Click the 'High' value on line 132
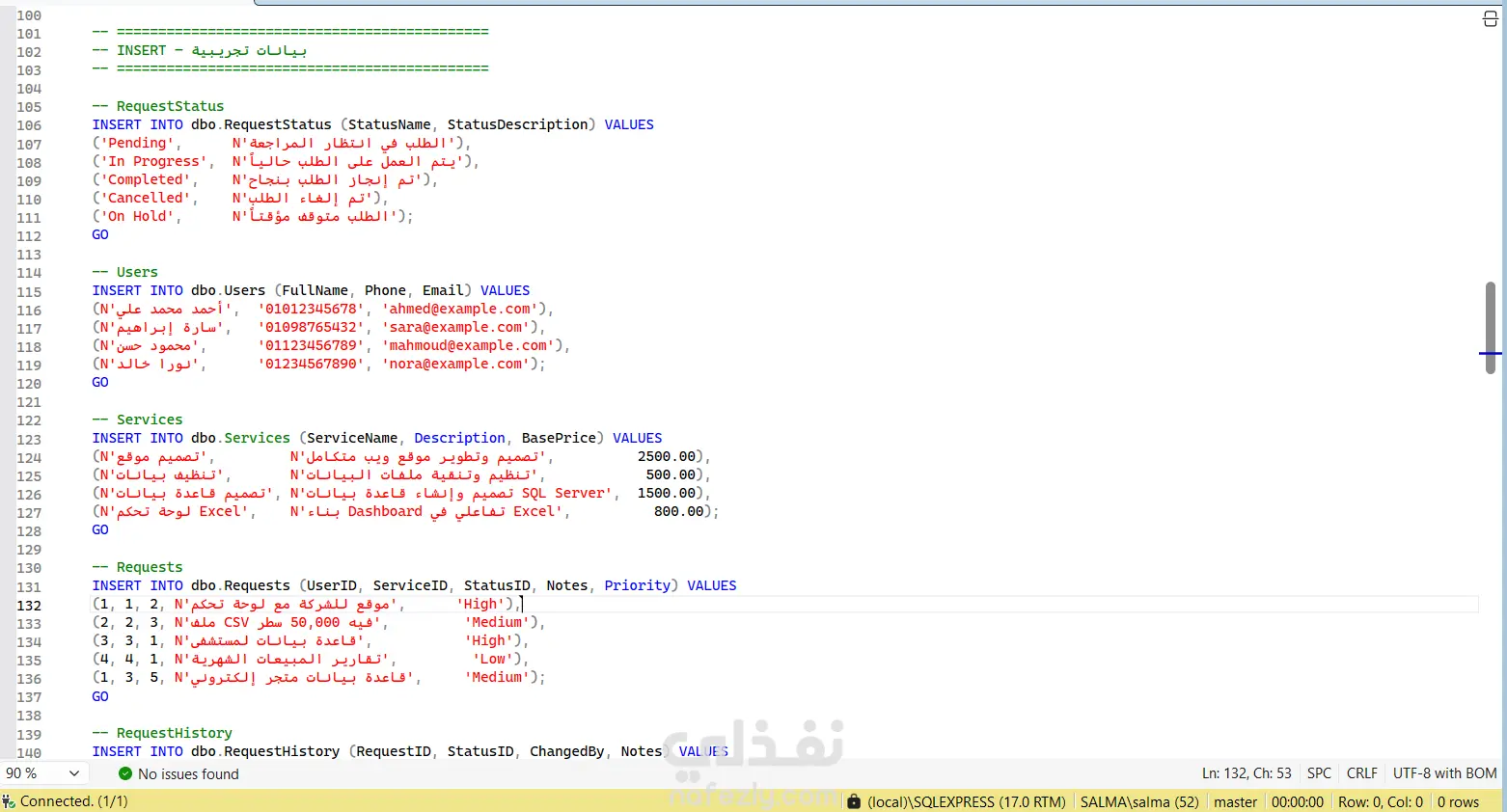Image resolution: width=1507 pixels, height=812 pixels. pos(481,604)
